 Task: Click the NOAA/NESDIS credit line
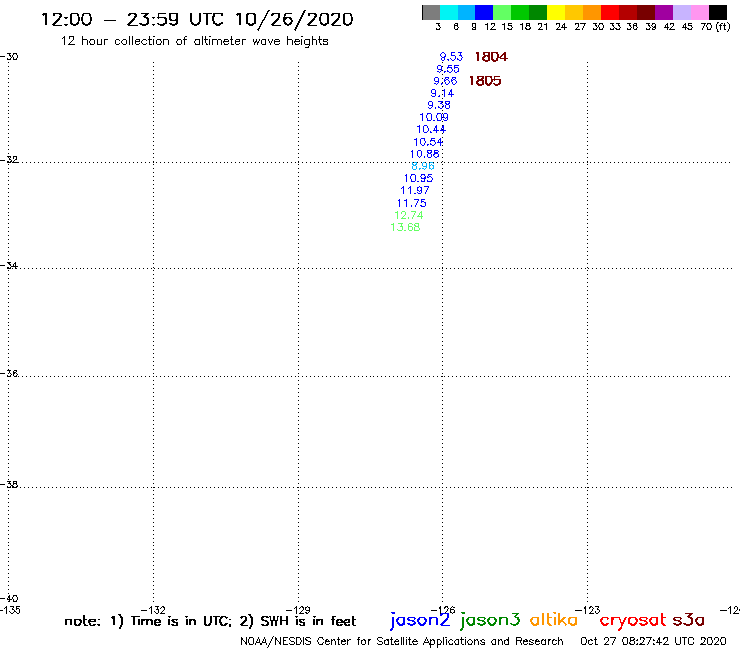(402, 642)
